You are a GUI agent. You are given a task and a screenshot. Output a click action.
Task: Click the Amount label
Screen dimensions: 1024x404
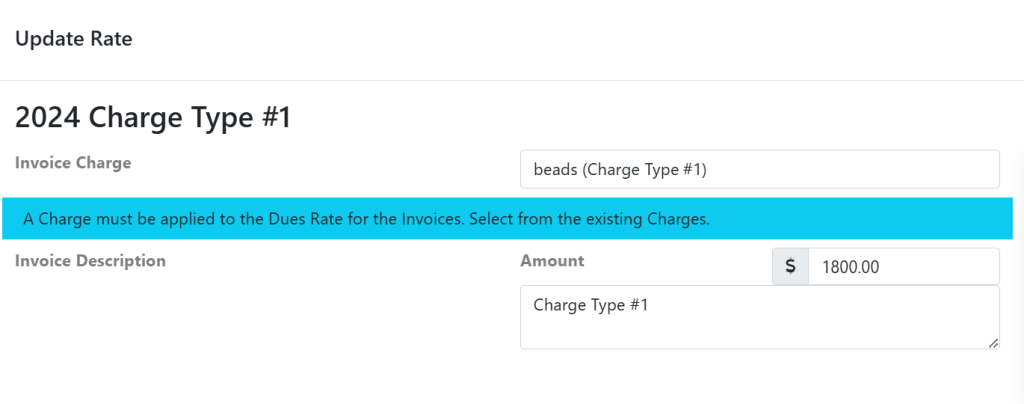pyautogui.click(x=552, y=261)
